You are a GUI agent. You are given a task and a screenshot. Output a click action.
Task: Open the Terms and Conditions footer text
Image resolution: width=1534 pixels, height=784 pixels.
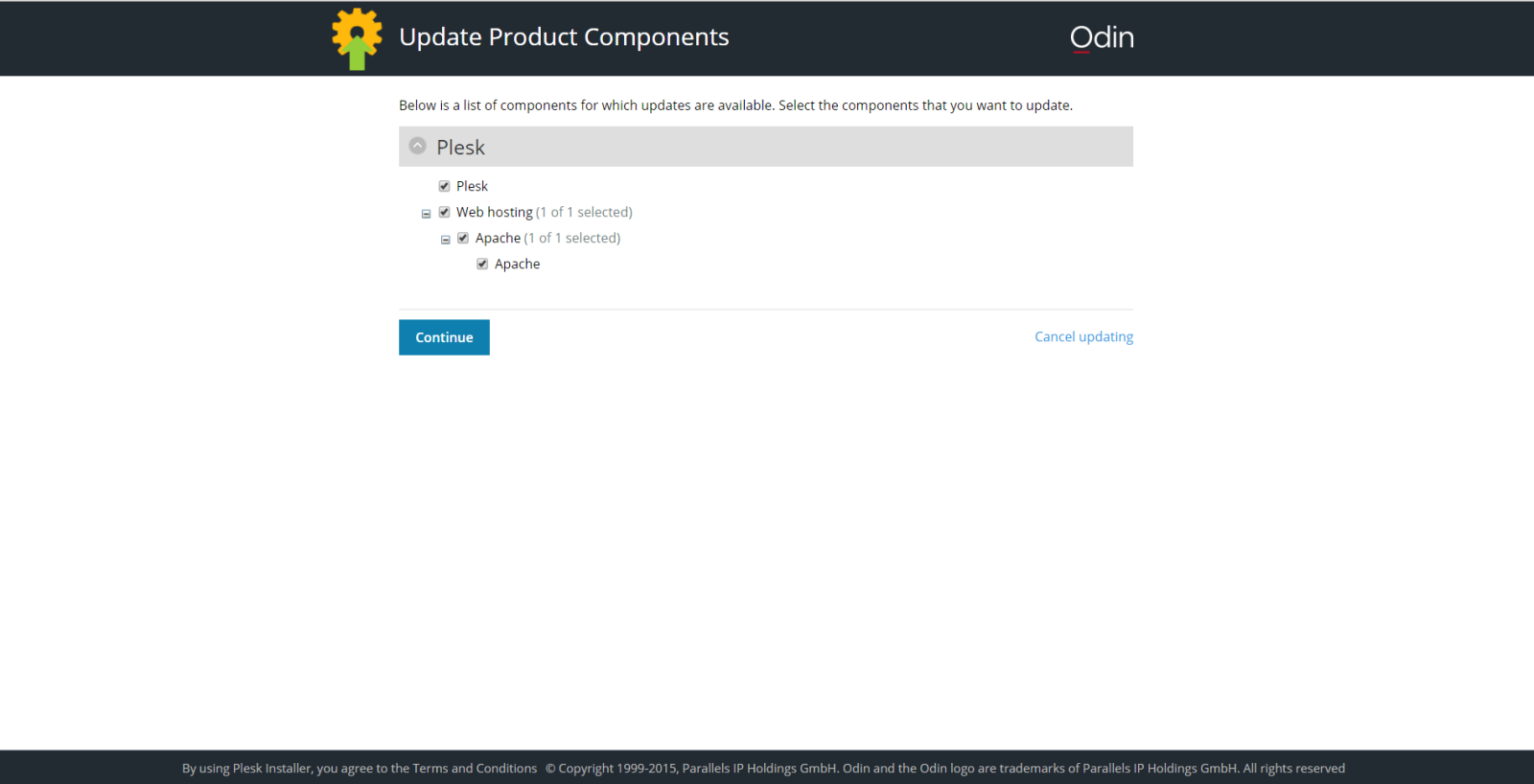(x=475, y=768)
